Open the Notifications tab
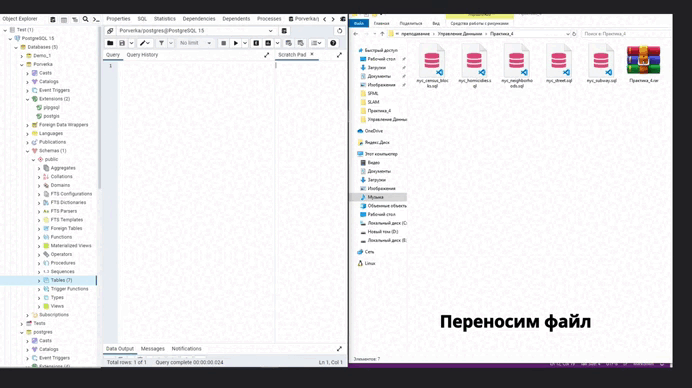Image resolution: width=692 pixels, height=388 pixels. [x=186, y=349]
